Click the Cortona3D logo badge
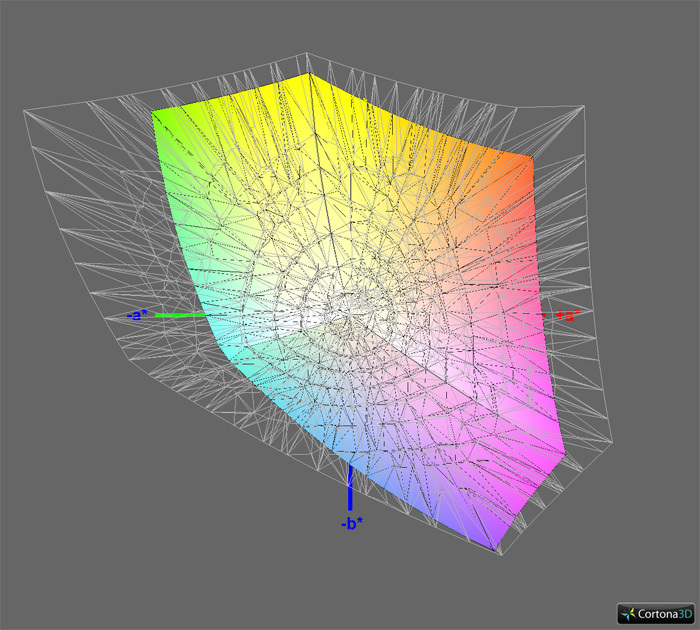This screenshot has height=630, width=700. tap(656, 613)
